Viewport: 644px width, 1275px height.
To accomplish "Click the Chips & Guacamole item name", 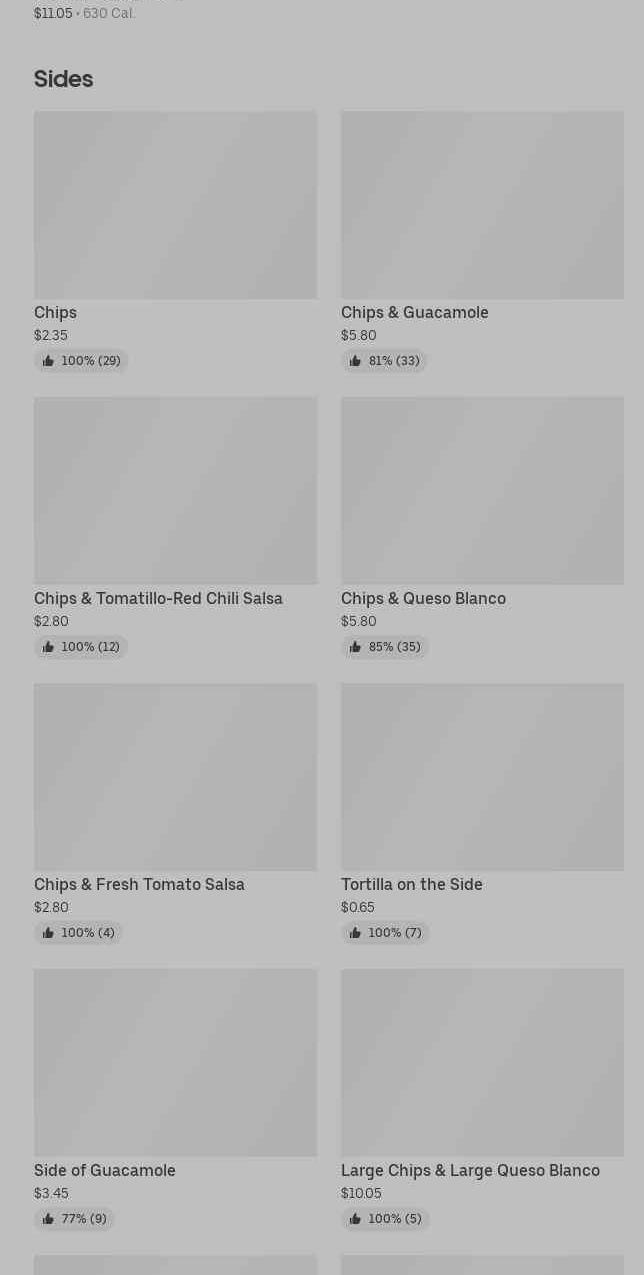I will point(414,312).
